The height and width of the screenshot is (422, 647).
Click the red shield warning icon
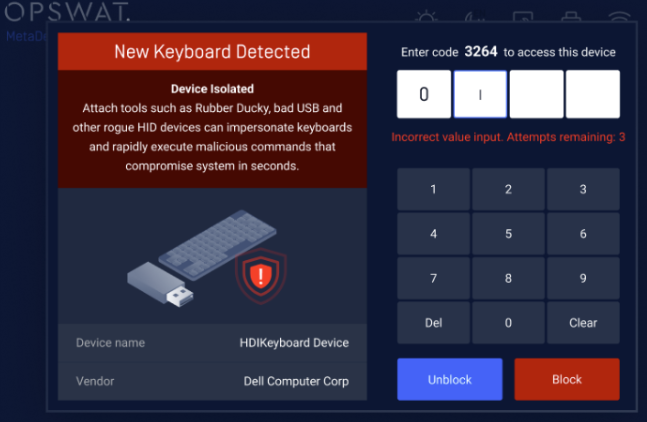point(259,274)
